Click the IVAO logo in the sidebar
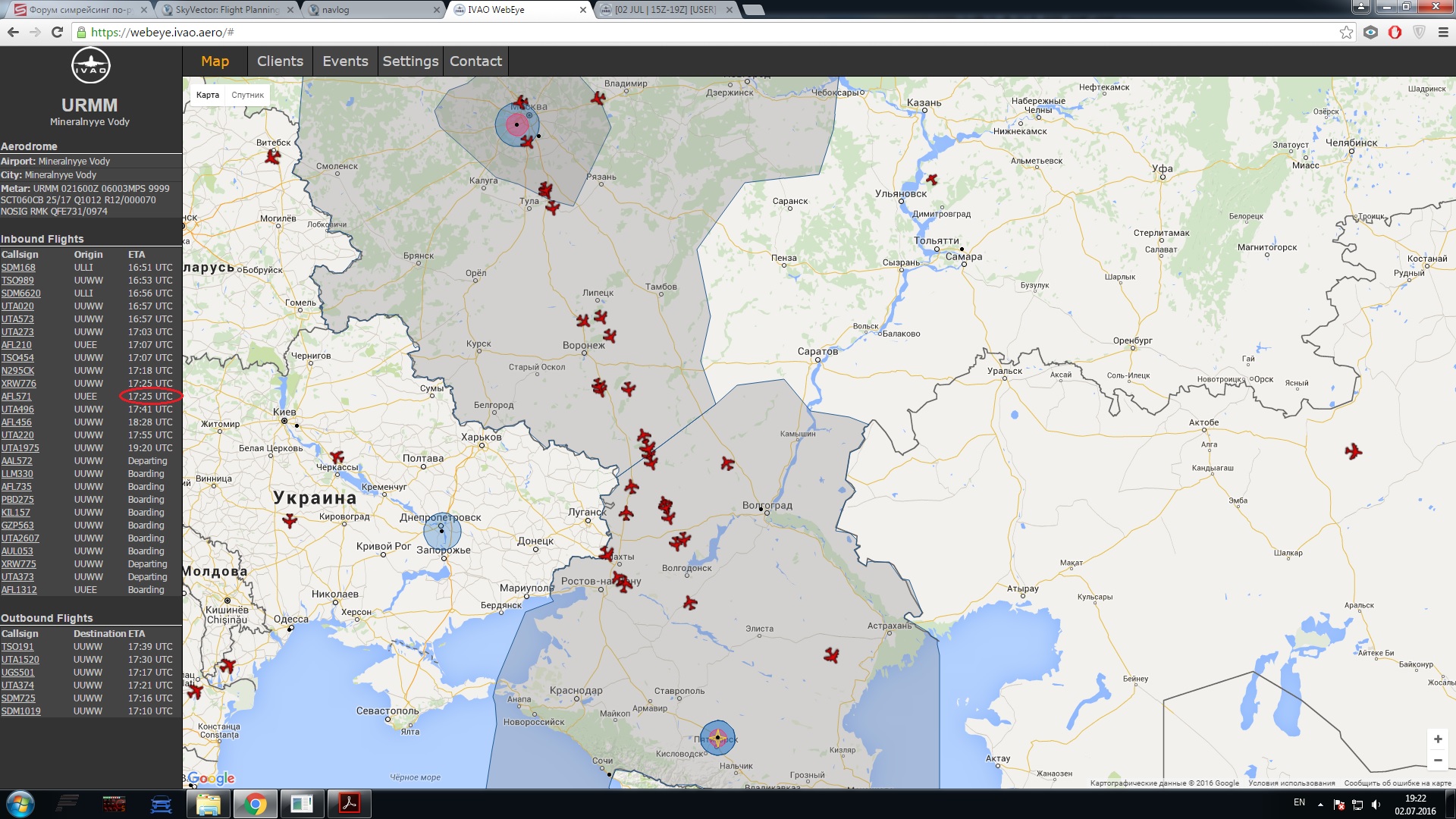The image size is (1456, 819). pos(91,67)
